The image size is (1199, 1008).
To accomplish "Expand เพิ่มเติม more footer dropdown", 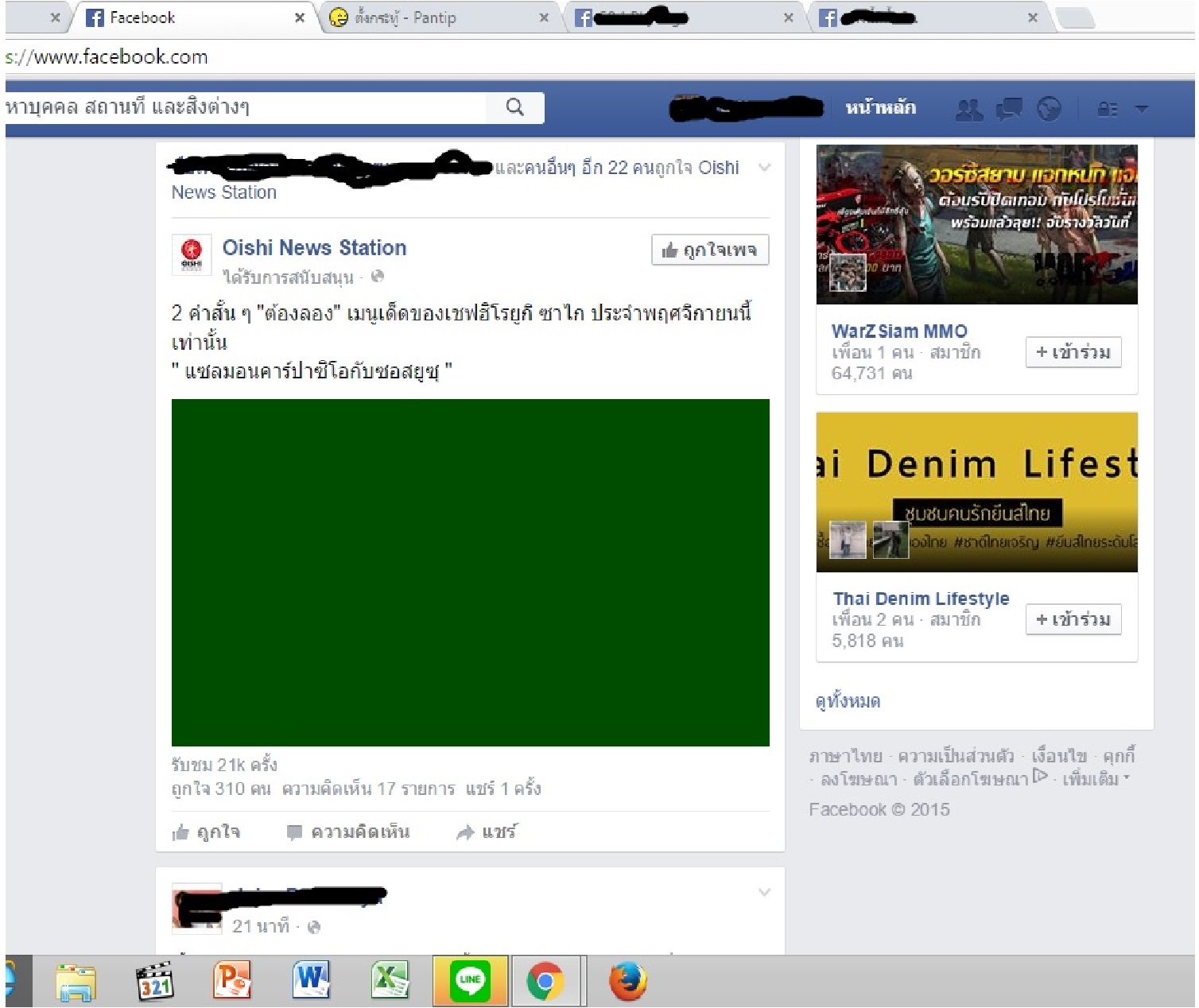I will tap(1096, 779).
